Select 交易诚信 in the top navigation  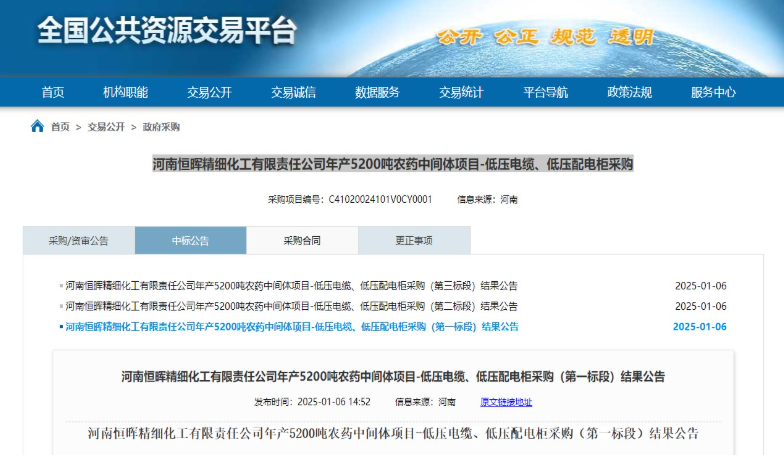[293, 92]
